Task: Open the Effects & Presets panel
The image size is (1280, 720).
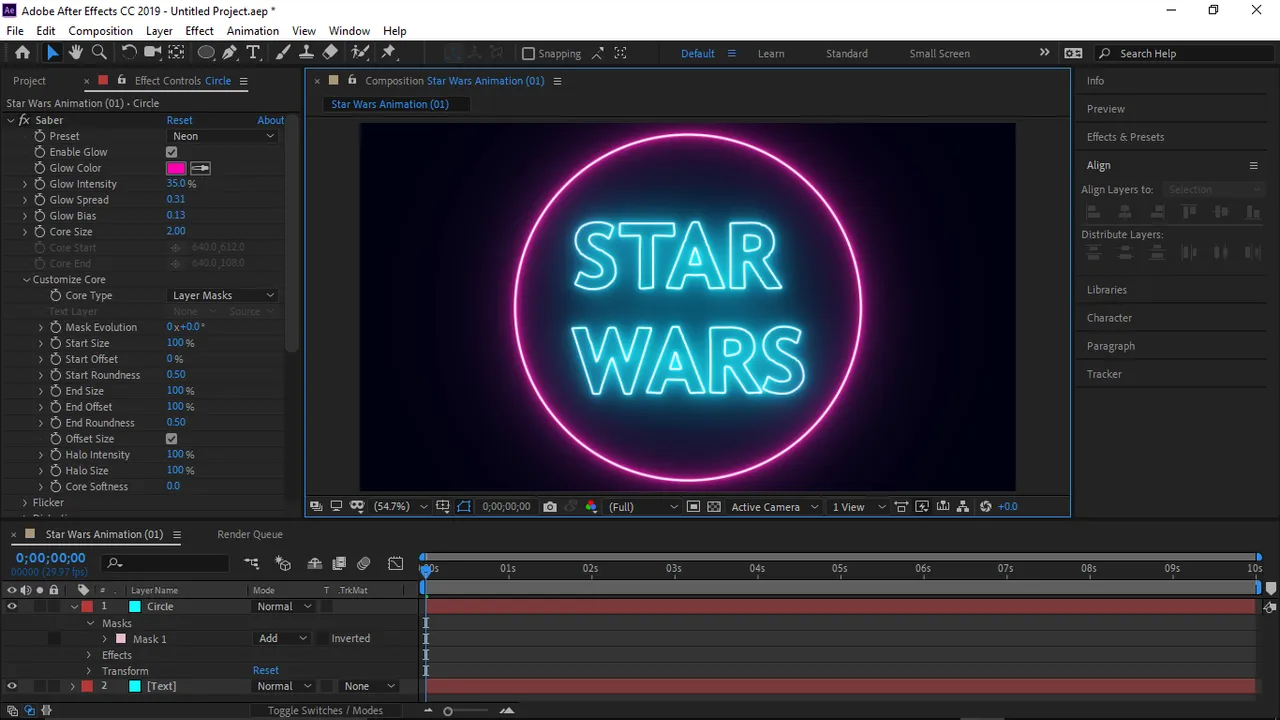Action: (x=1125, y=137)
